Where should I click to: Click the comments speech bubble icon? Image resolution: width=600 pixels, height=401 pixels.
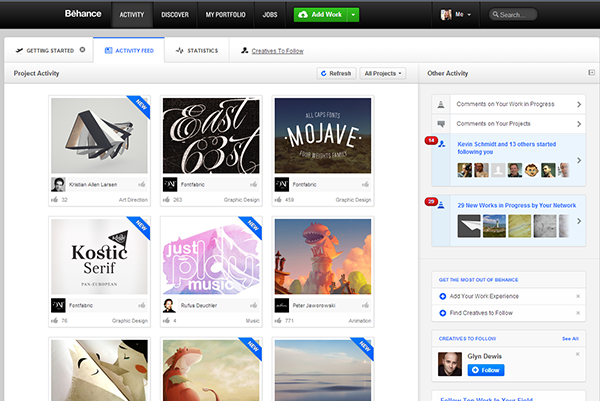pyautogui.click(x=441, y=124)
